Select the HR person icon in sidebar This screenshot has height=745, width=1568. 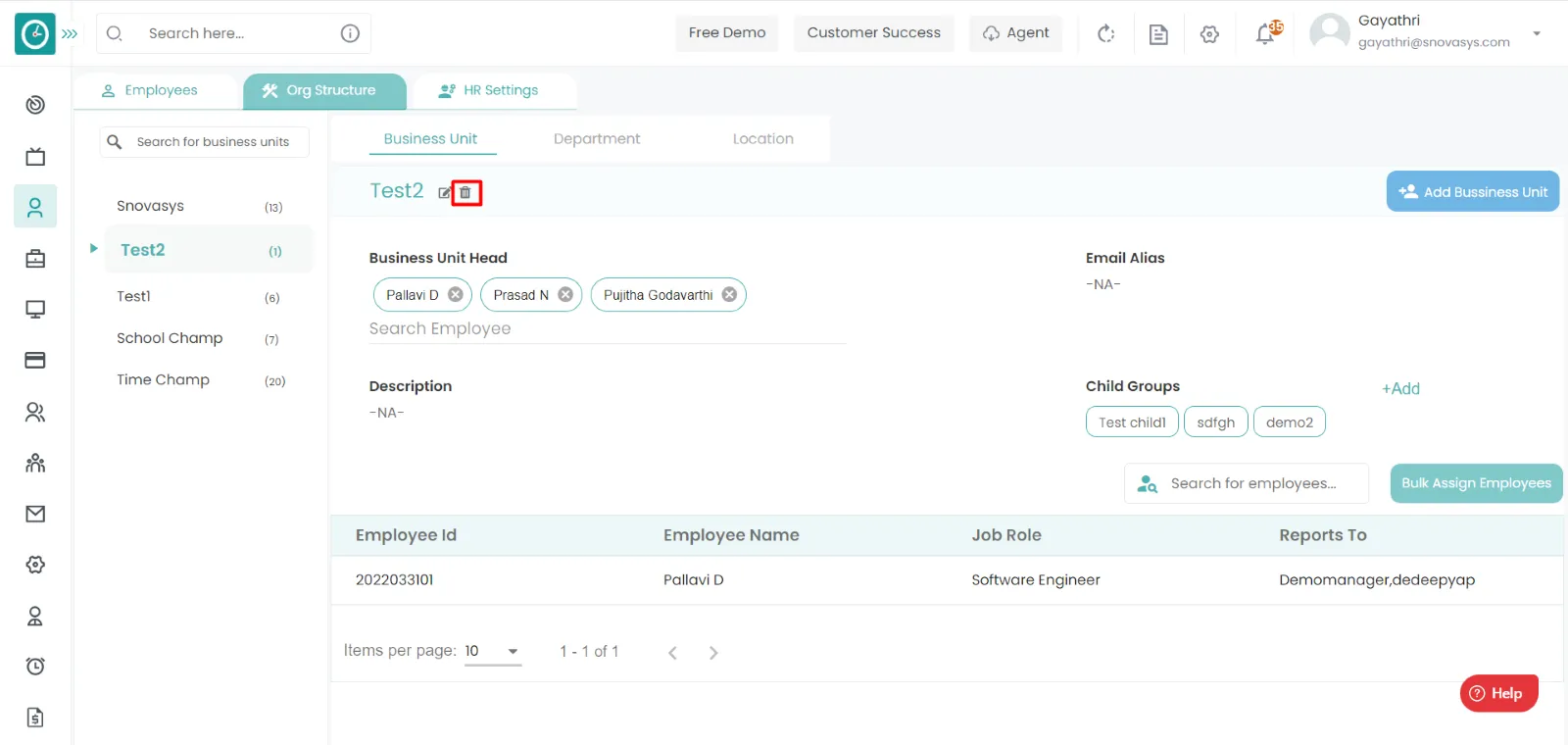[35, 207]
